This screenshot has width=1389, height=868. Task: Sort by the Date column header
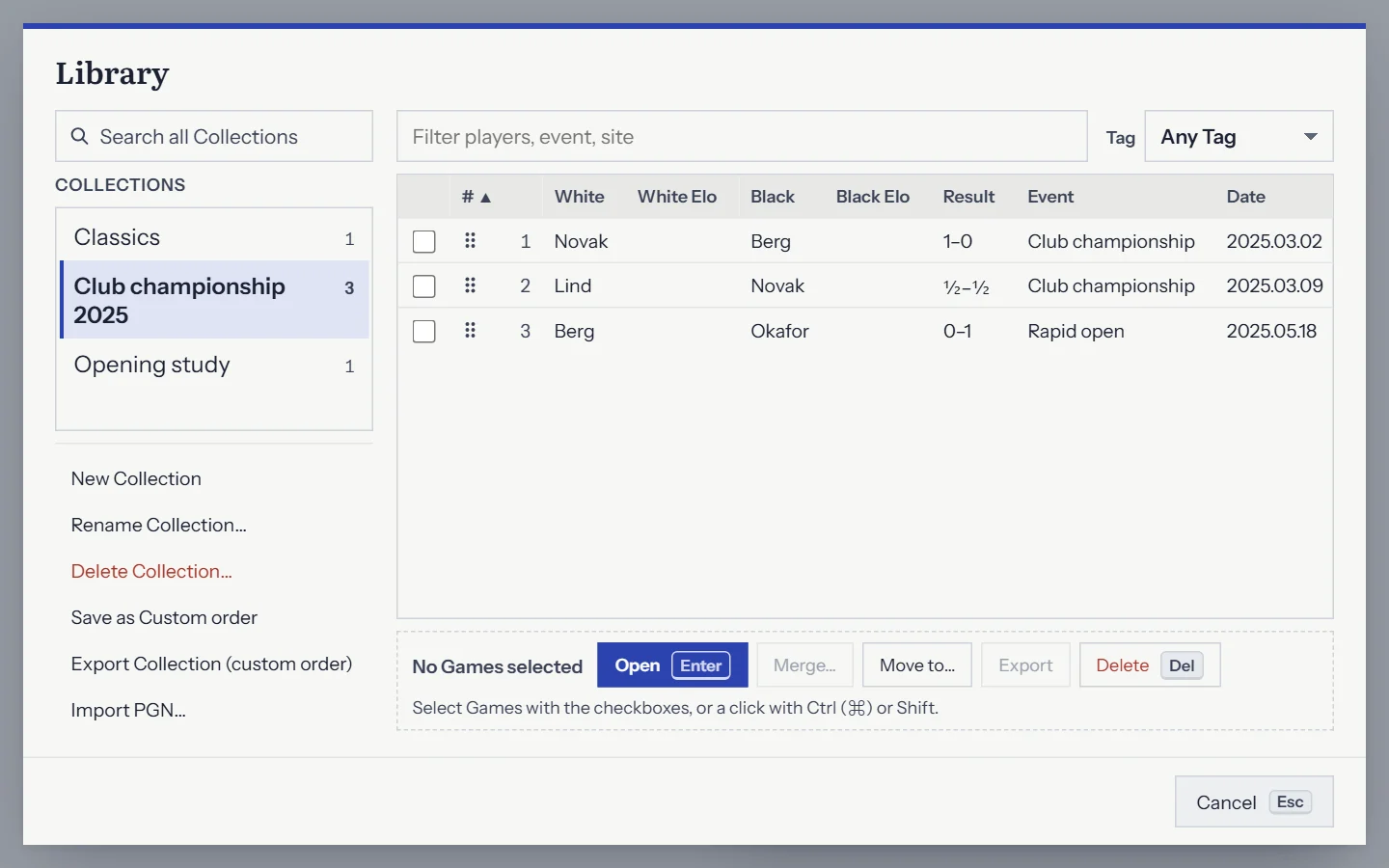click(1246, 197)
